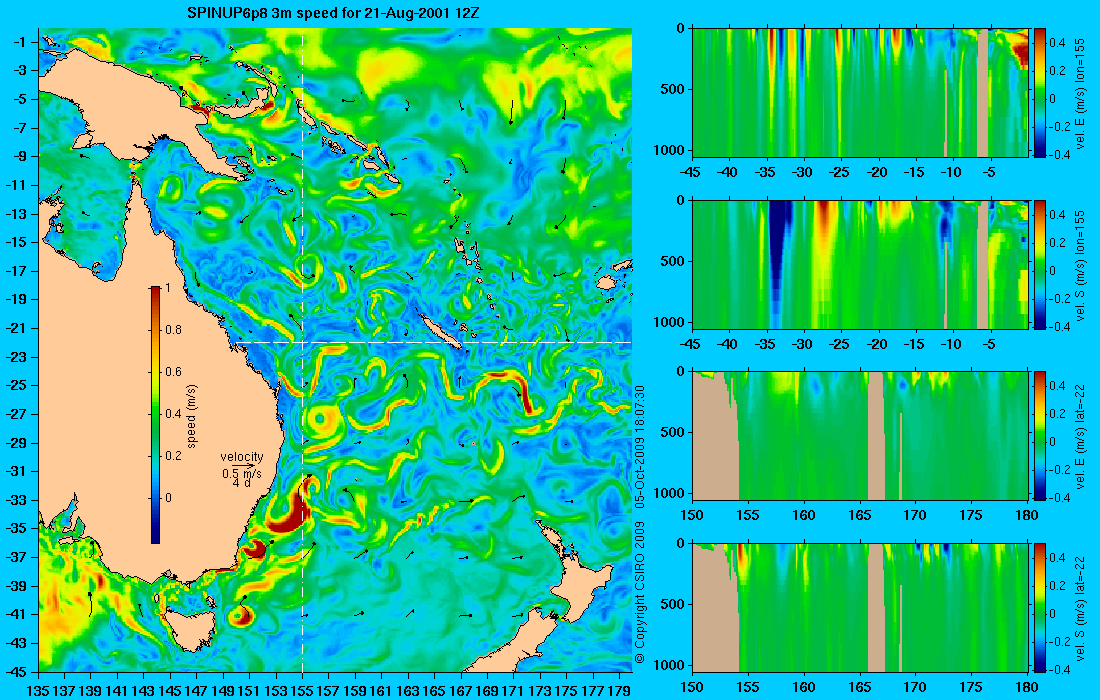Viewport: 1100px width, 700px height.
Task: Click "155" on the main map longitude axis
Action: [x=302, y=691]
